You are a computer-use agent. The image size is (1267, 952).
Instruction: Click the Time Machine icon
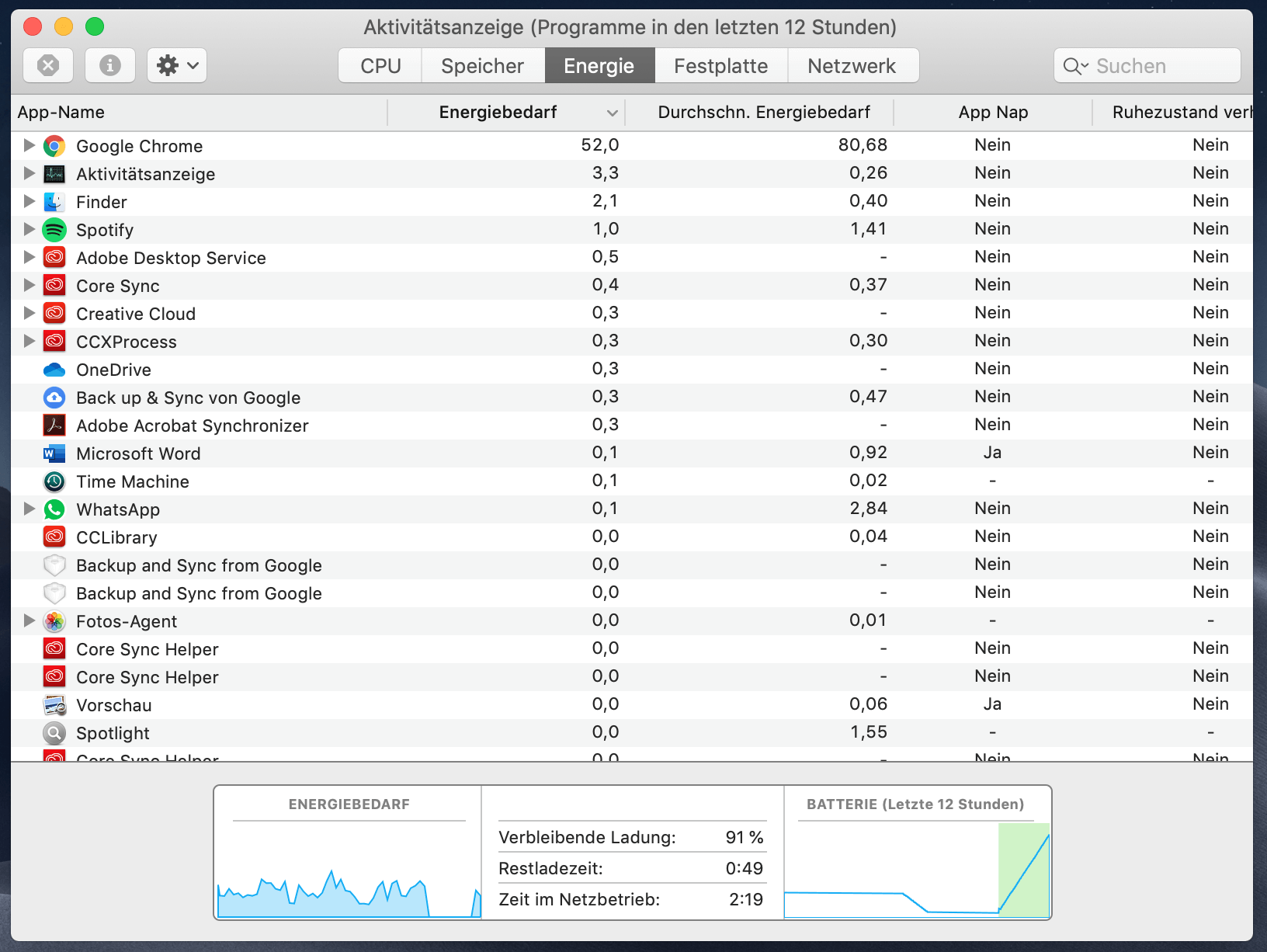click(54, 481)
